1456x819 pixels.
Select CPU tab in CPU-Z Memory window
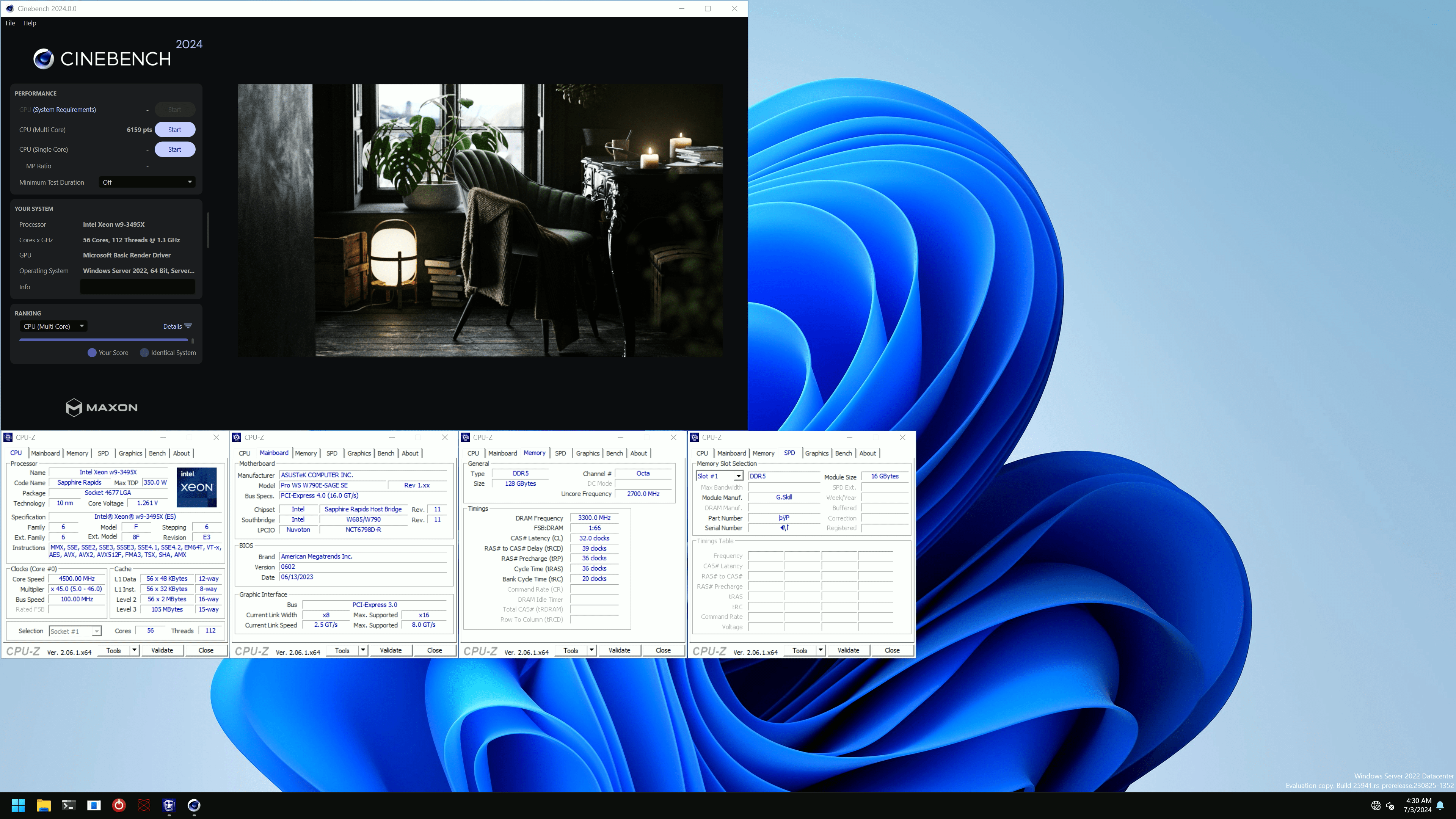coord(473,453)
